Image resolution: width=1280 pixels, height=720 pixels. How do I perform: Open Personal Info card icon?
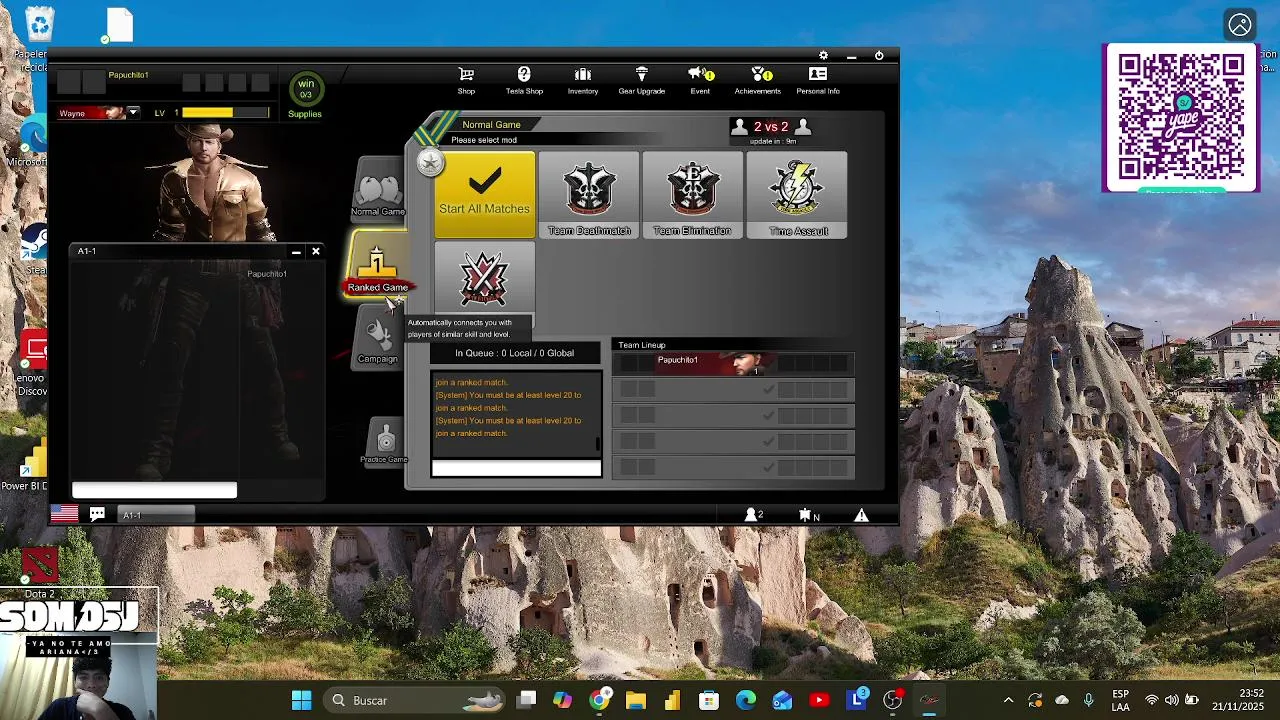pyautogui.click(x=818, y=75)
